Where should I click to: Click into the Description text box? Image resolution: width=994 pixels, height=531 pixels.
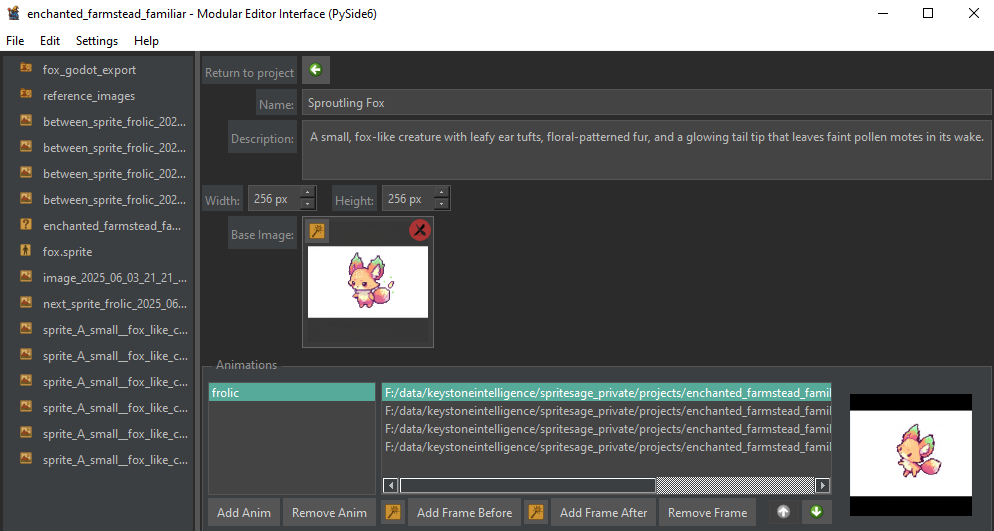[x=646, y=150]
